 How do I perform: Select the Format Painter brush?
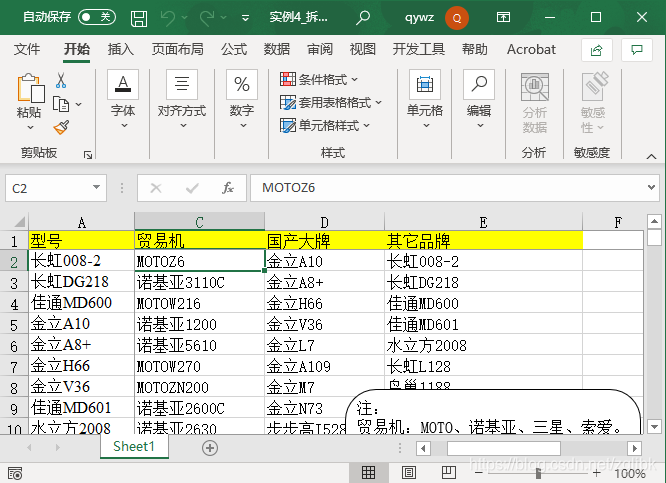61,127
